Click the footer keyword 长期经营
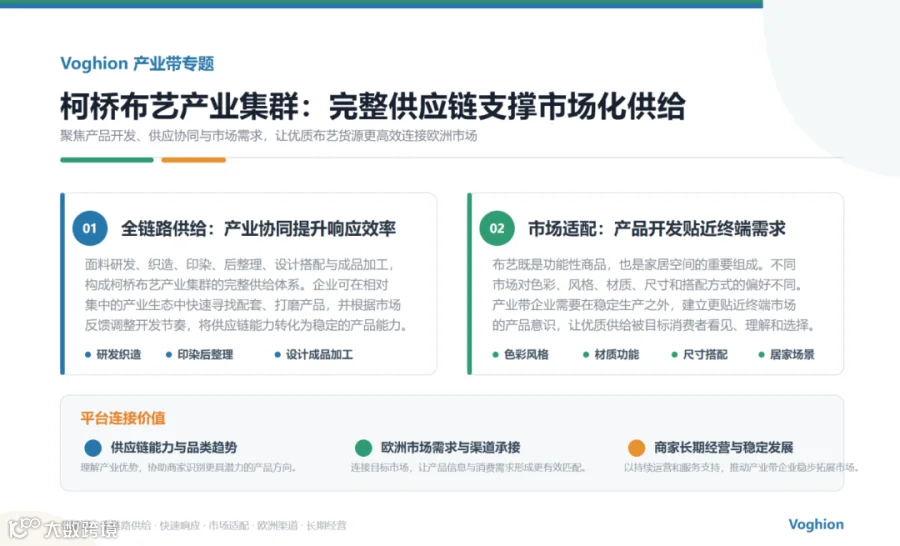 click(x=326, y=525)
